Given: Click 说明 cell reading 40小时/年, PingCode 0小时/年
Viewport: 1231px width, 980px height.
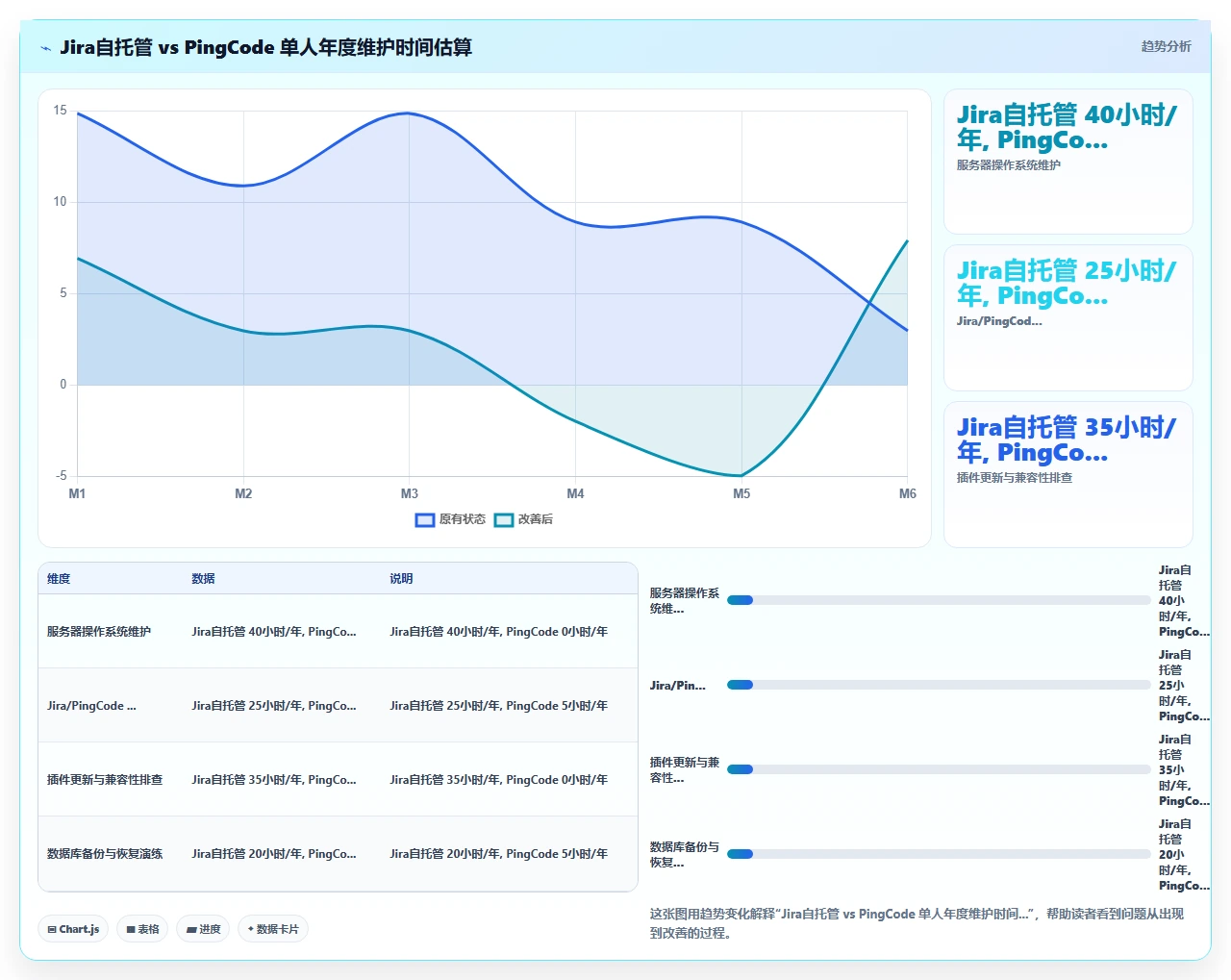Looking at the screenshot, I should [498, 632].
